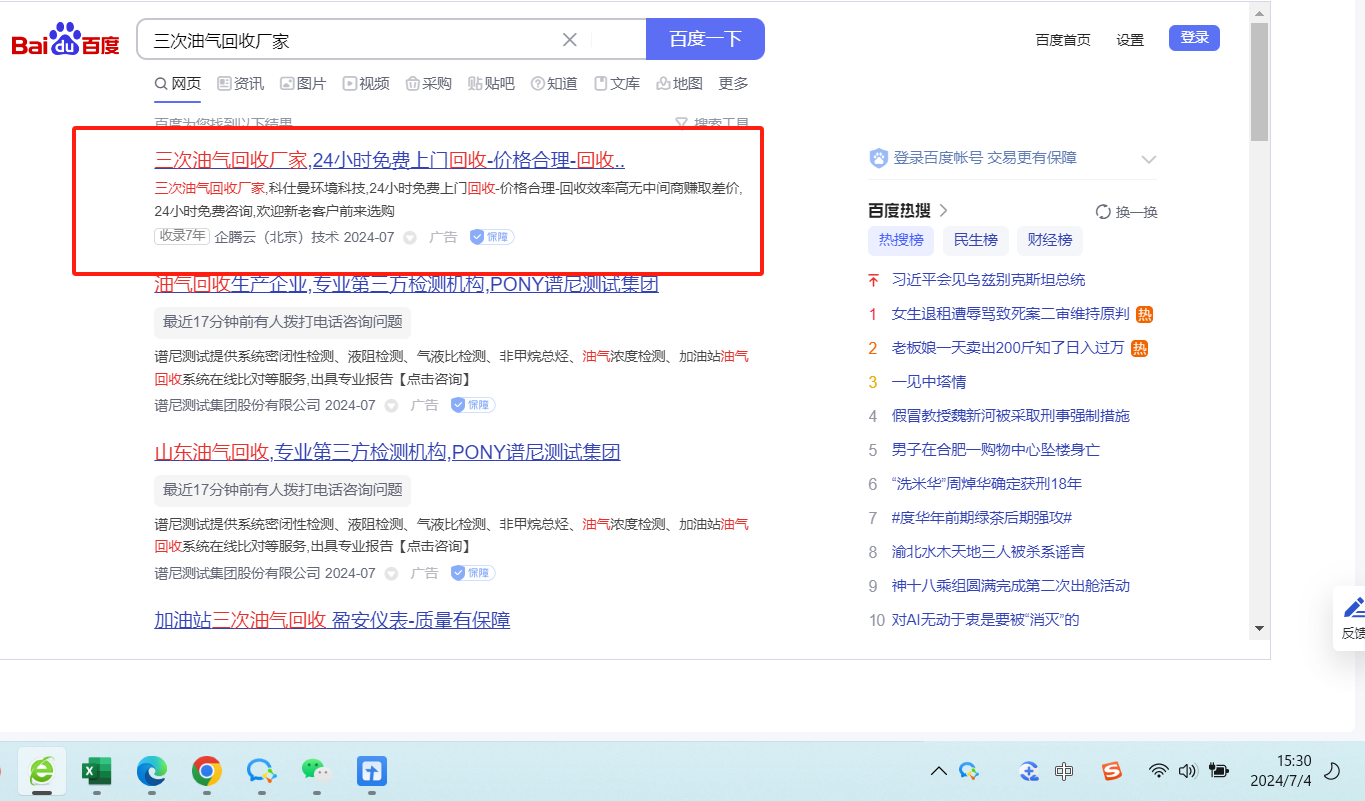Open Microsoft Edge from the taskbar
This screenshot has height=801, width=1365.
coord(152,771)
